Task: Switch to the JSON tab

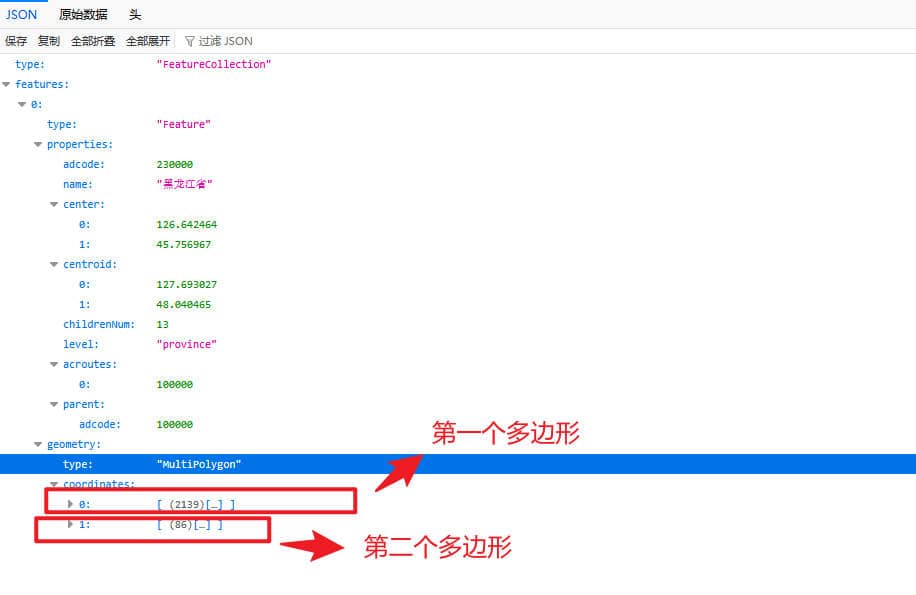Action: (x=21, y=15)
